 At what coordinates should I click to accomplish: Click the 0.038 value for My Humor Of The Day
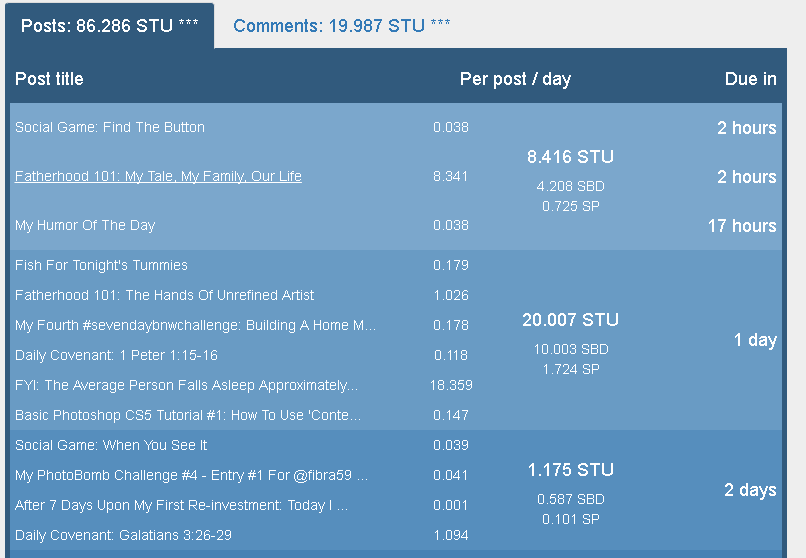[x=451, y=226]
